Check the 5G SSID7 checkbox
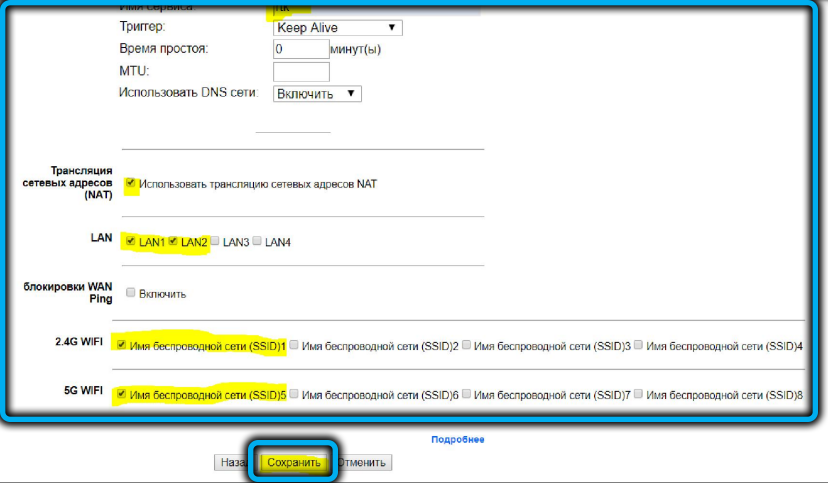 [x=466, y=395]
